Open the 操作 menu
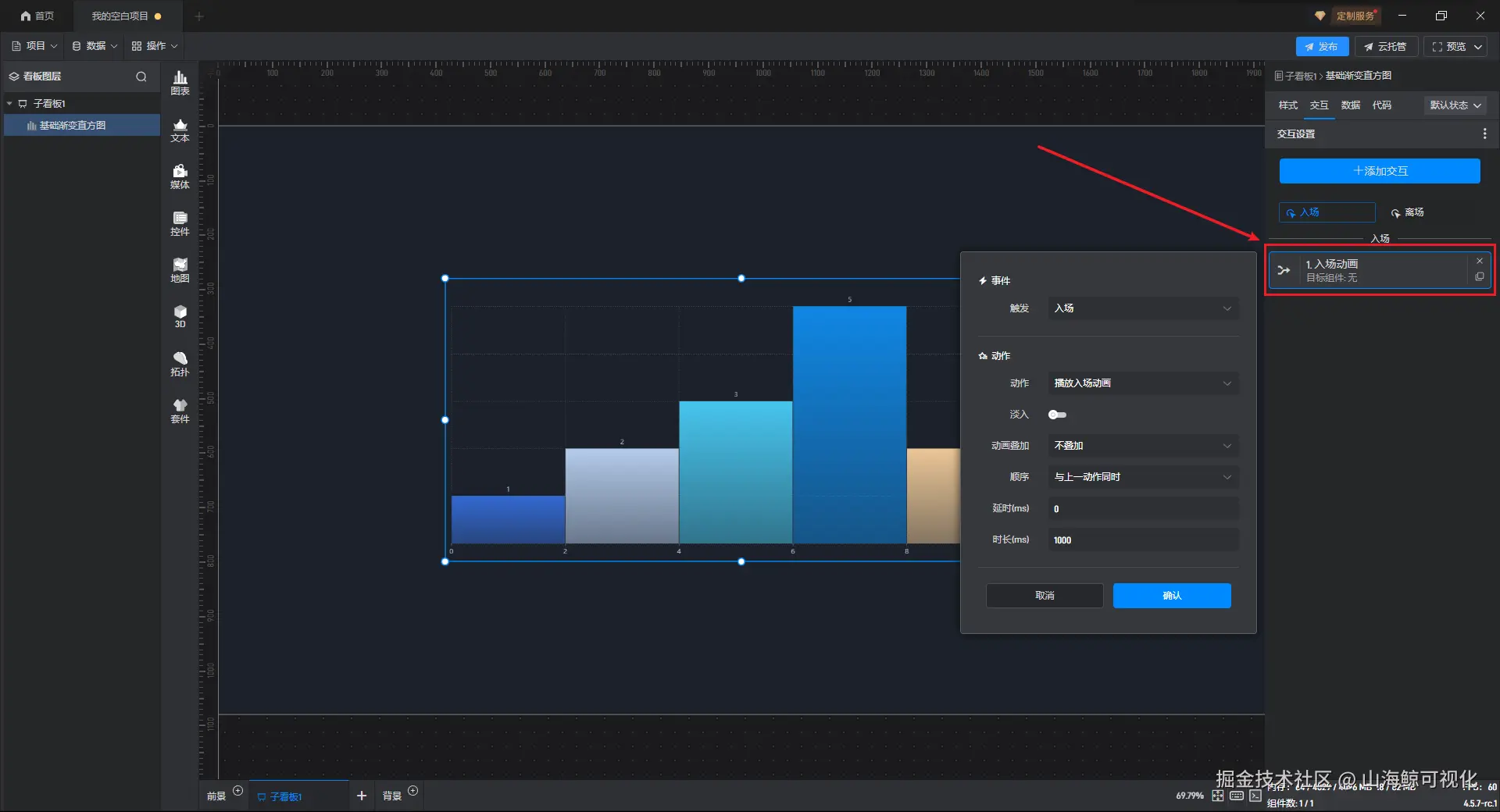1500x812 pixels. [155, 46]
